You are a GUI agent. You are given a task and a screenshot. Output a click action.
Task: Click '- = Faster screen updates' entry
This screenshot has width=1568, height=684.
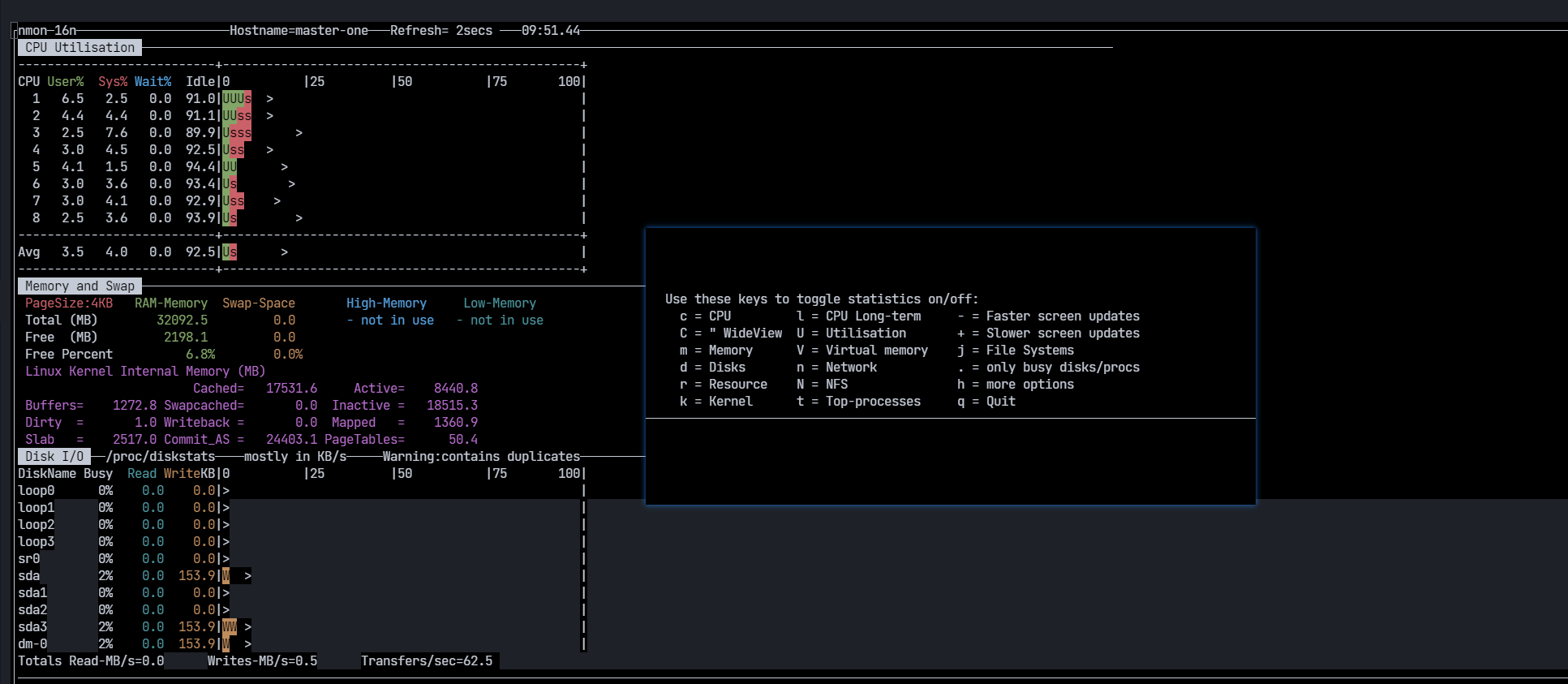pyautogui.click(x=1048, y=316)
